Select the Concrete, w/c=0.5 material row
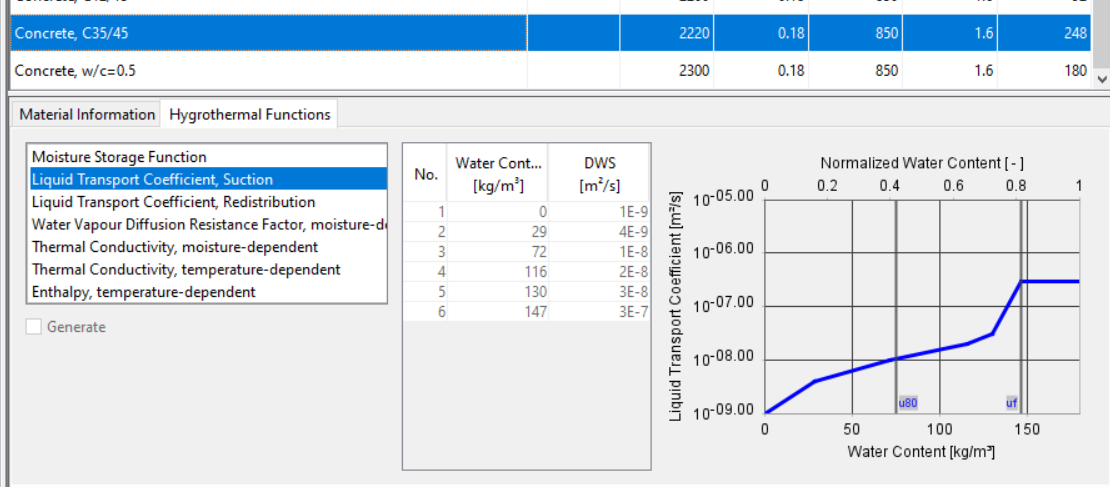 pyautogui.click(x=268, y=71)
